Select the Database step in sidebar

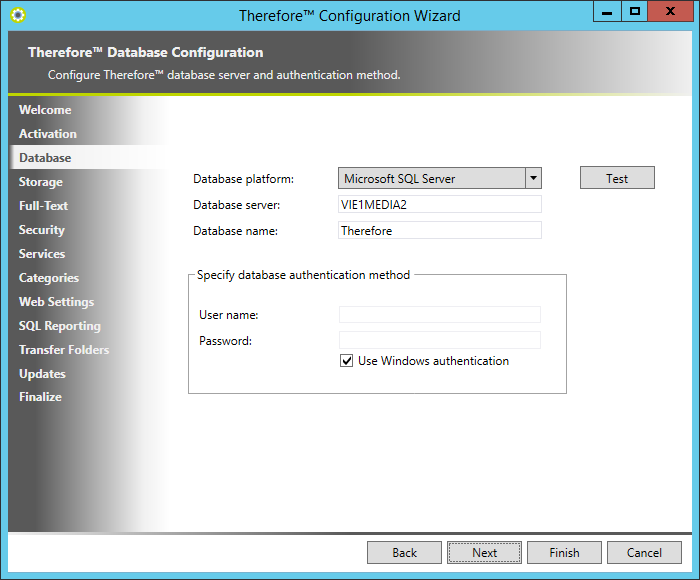[x=45, y=158]
